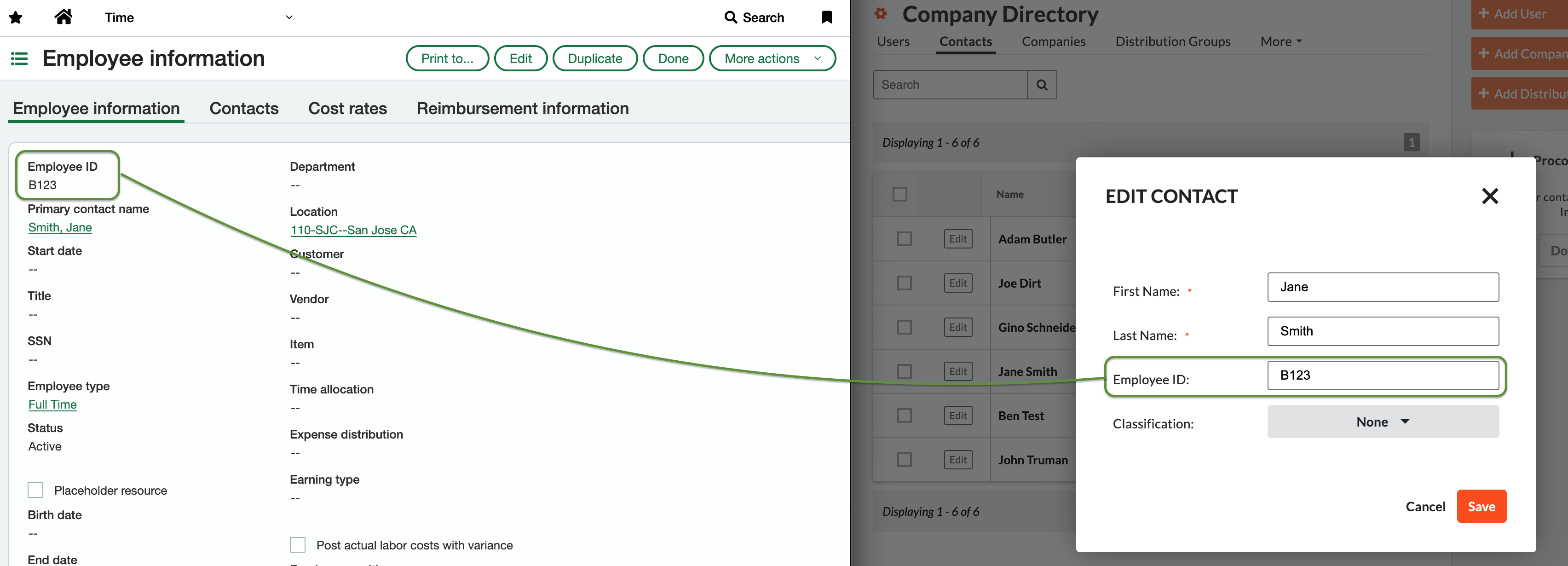This screenshot has height=566, width=1568.
Task: Open the Distribution Groups tab
Action: 1172,41
